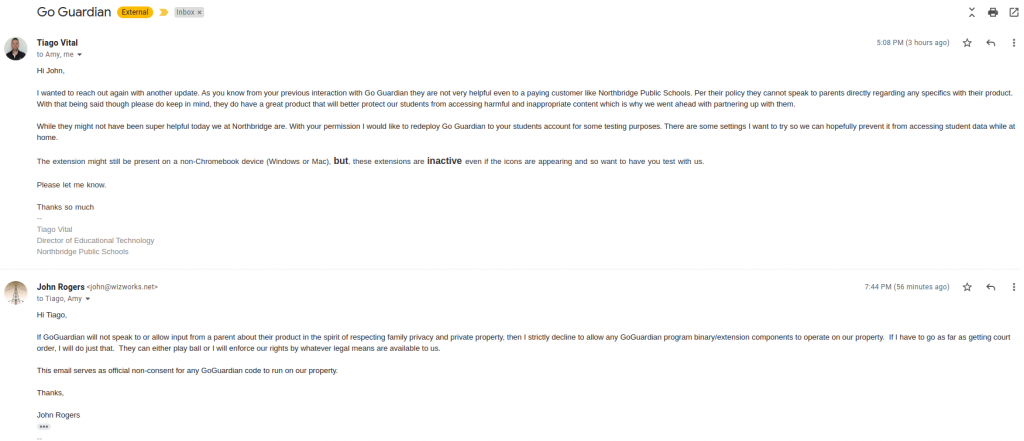Click the External tag badge
This screenshot has height=441, width=1024.
[135, 12]
